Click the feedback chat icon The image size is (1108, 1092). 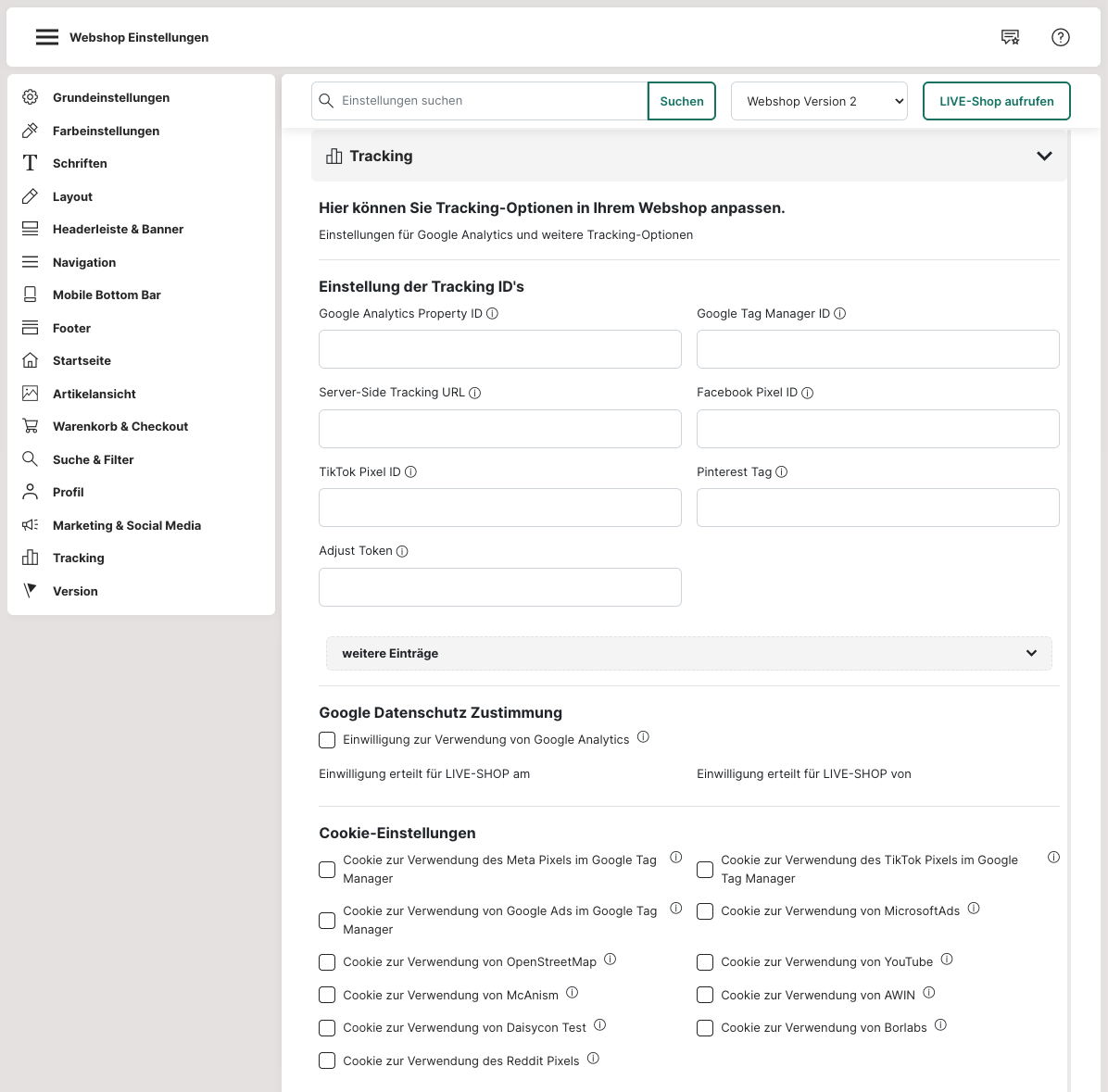click(x=1010, y=37)
